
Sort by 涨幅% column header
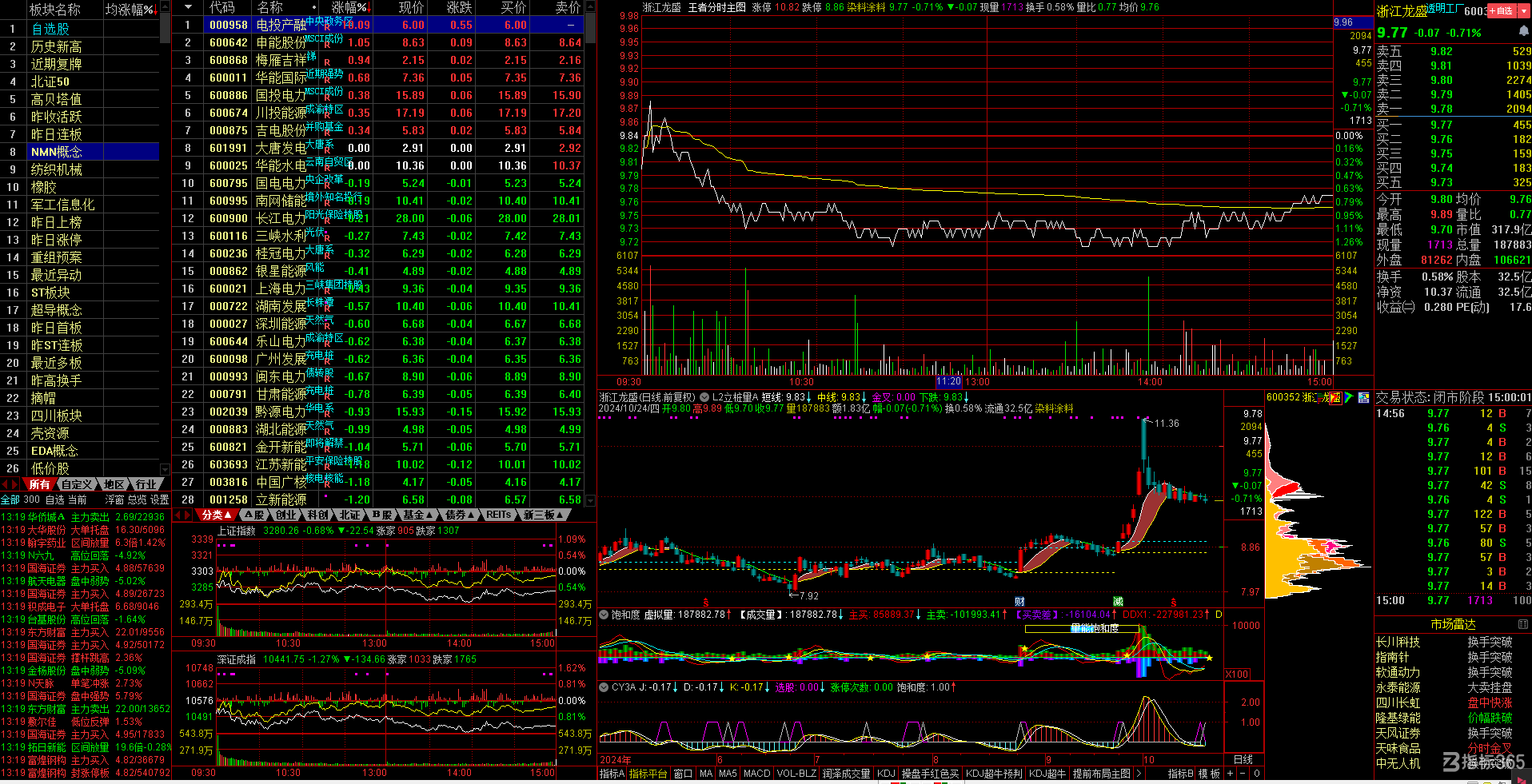349,7
